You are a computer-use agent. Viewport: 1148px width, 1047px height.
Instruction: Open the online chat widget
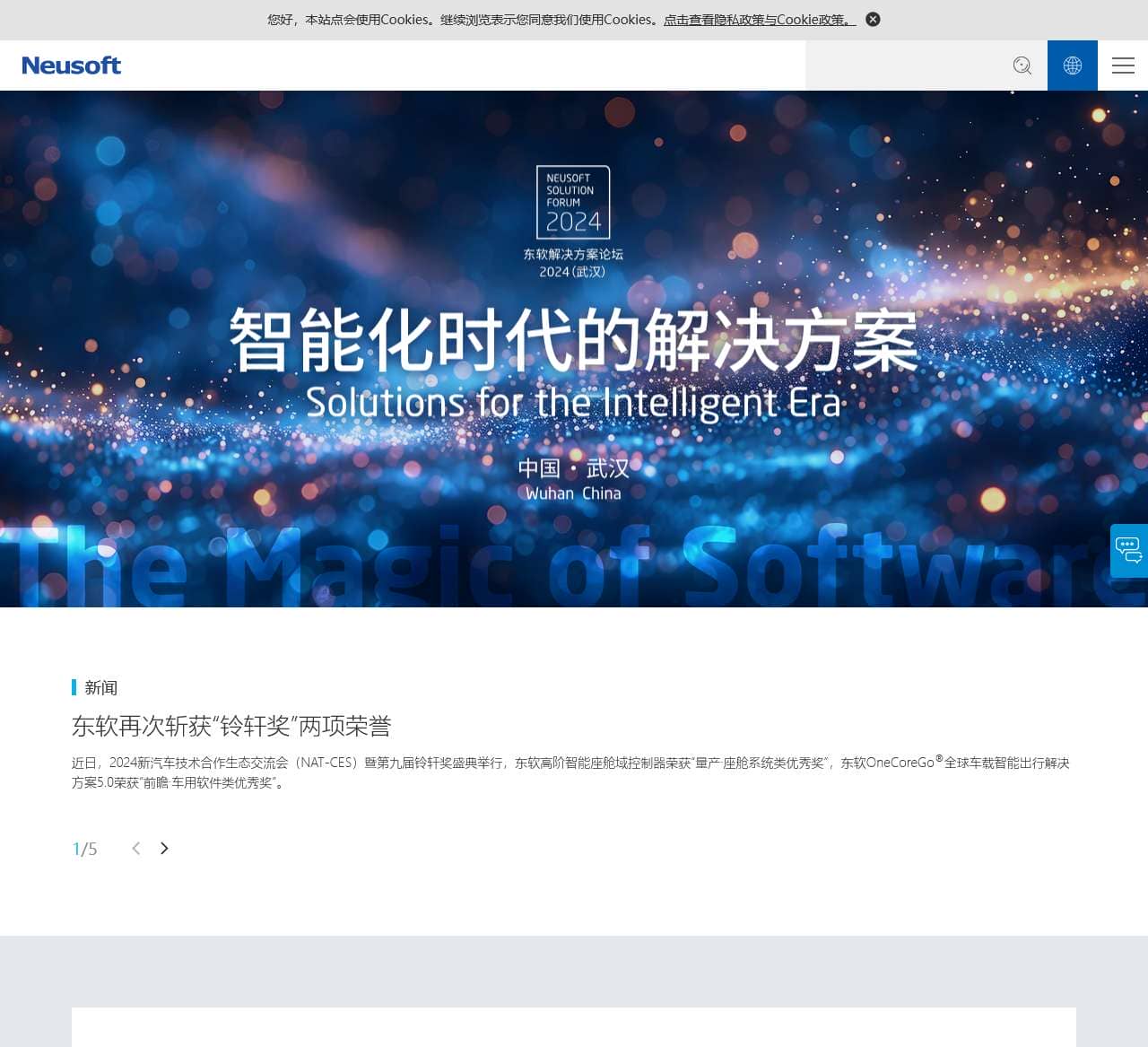1129,550
